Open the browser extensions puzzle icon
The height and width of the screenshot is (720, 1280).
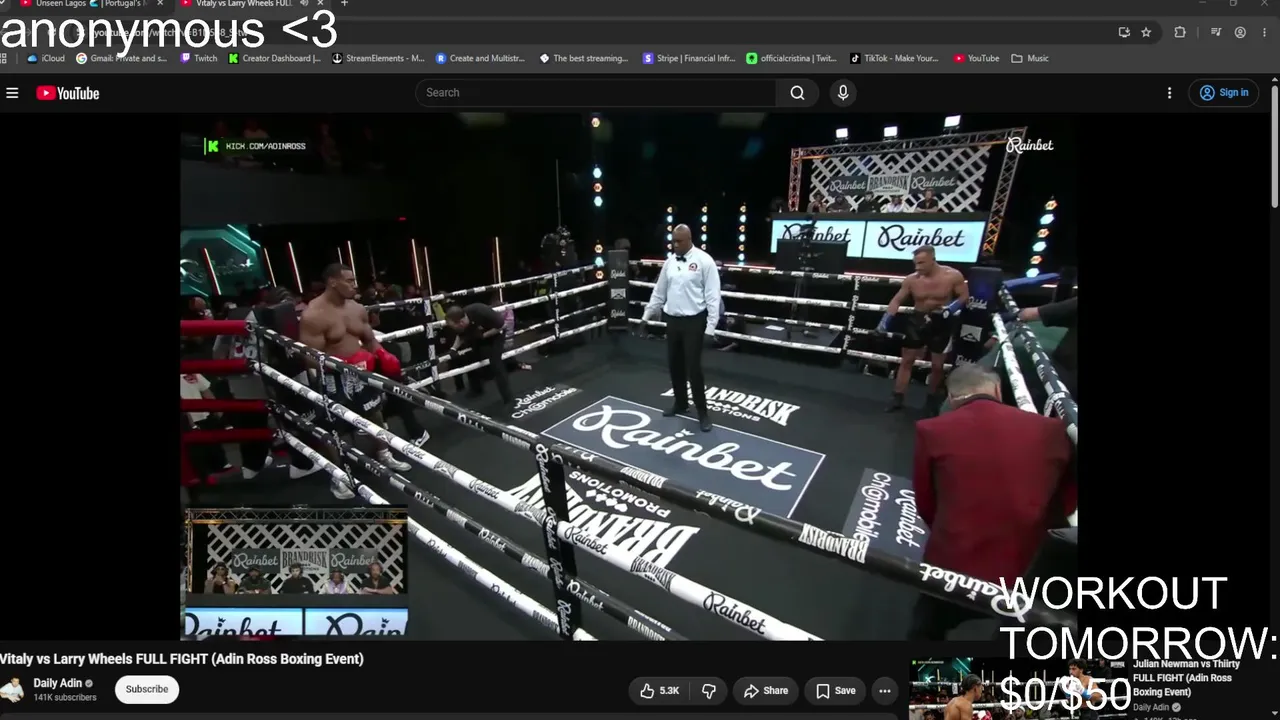(x=1180, y=32)
